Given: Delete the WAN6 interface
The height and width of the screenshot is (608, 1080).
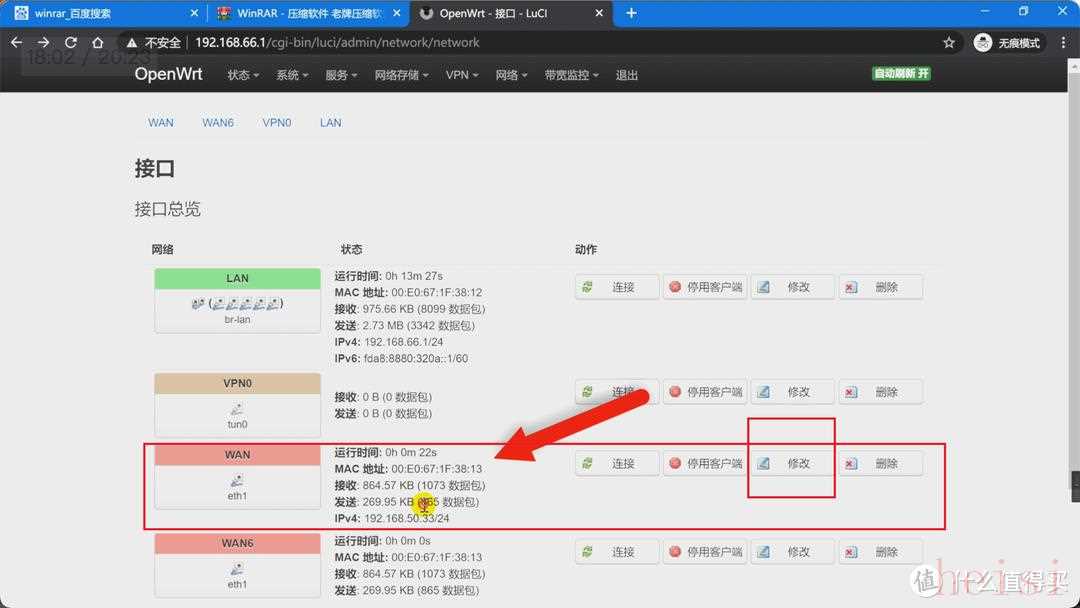Looking at the screenshot, I should [x=880, y=552].
